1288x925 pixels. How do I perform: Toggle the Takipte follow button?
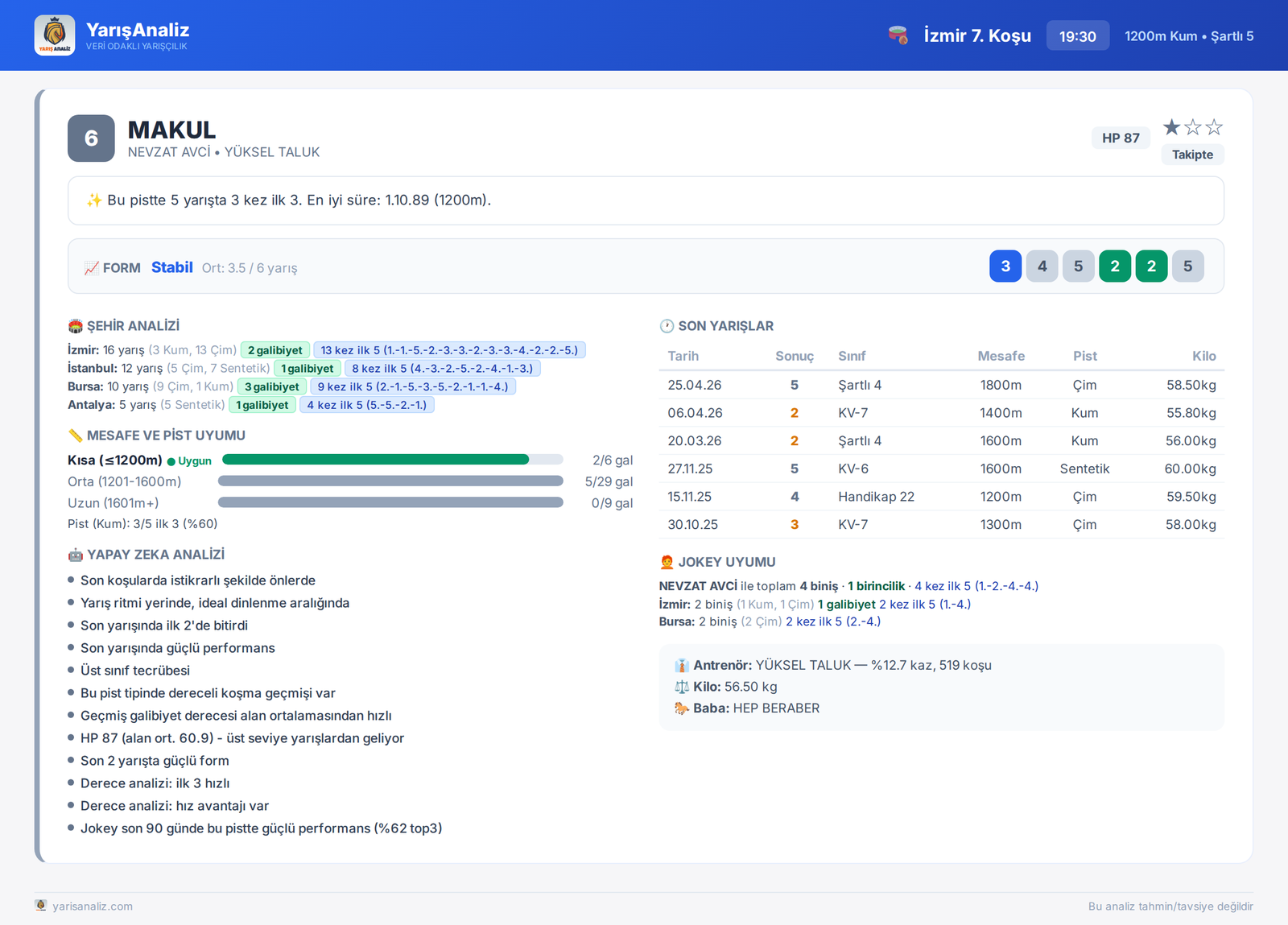pyautogui.click(x=1192, y=155)
